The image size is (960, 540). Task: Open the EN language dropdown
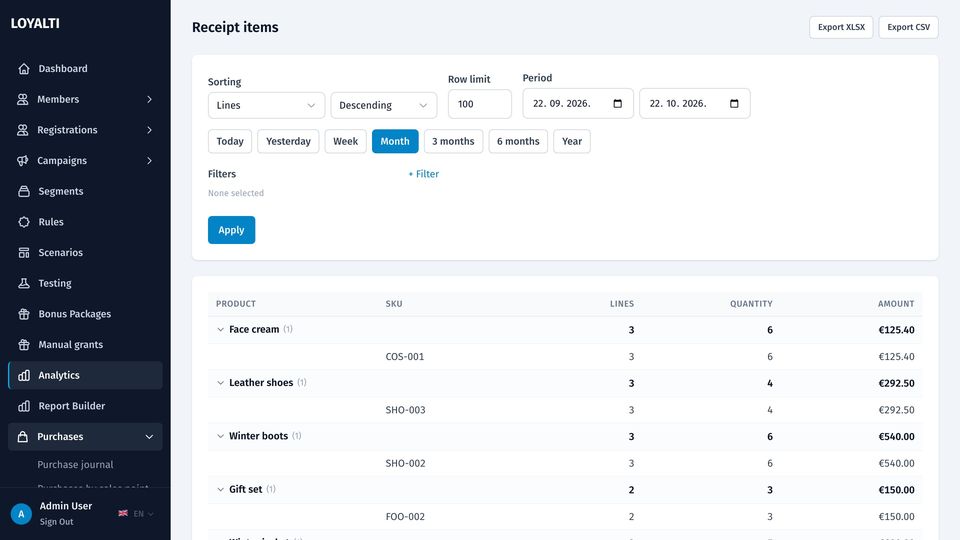pyautogui.click(x=143, y=514)
